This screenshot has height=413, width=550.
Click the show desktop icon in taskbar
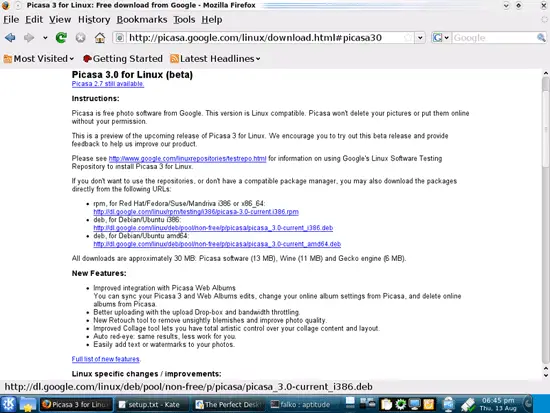(x=350, y=403)
